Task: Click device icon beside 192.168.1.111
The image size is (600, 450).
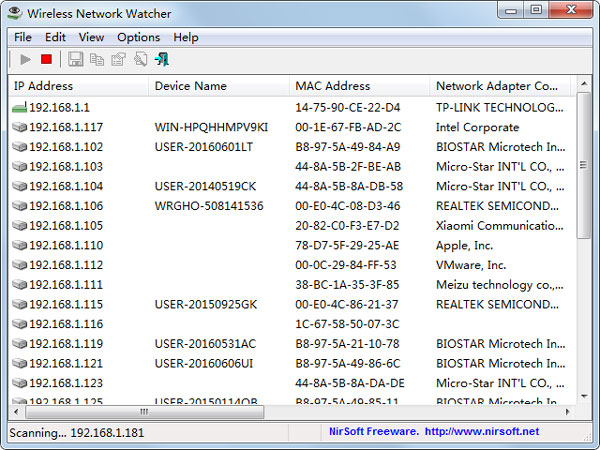Action: (20, 285)
